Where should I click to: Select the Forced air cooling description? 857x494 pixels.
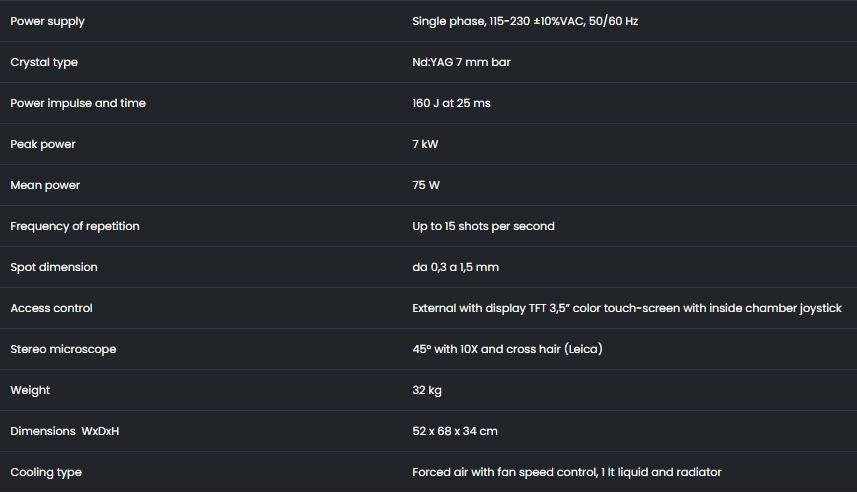567,472
